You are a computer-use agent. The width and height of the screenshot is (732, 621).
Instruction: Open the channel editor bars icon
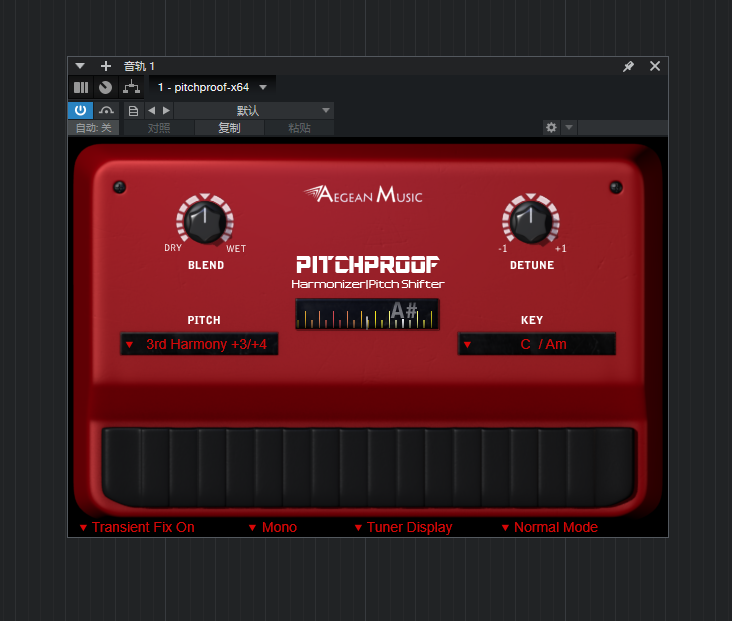[x=81, y=87]
